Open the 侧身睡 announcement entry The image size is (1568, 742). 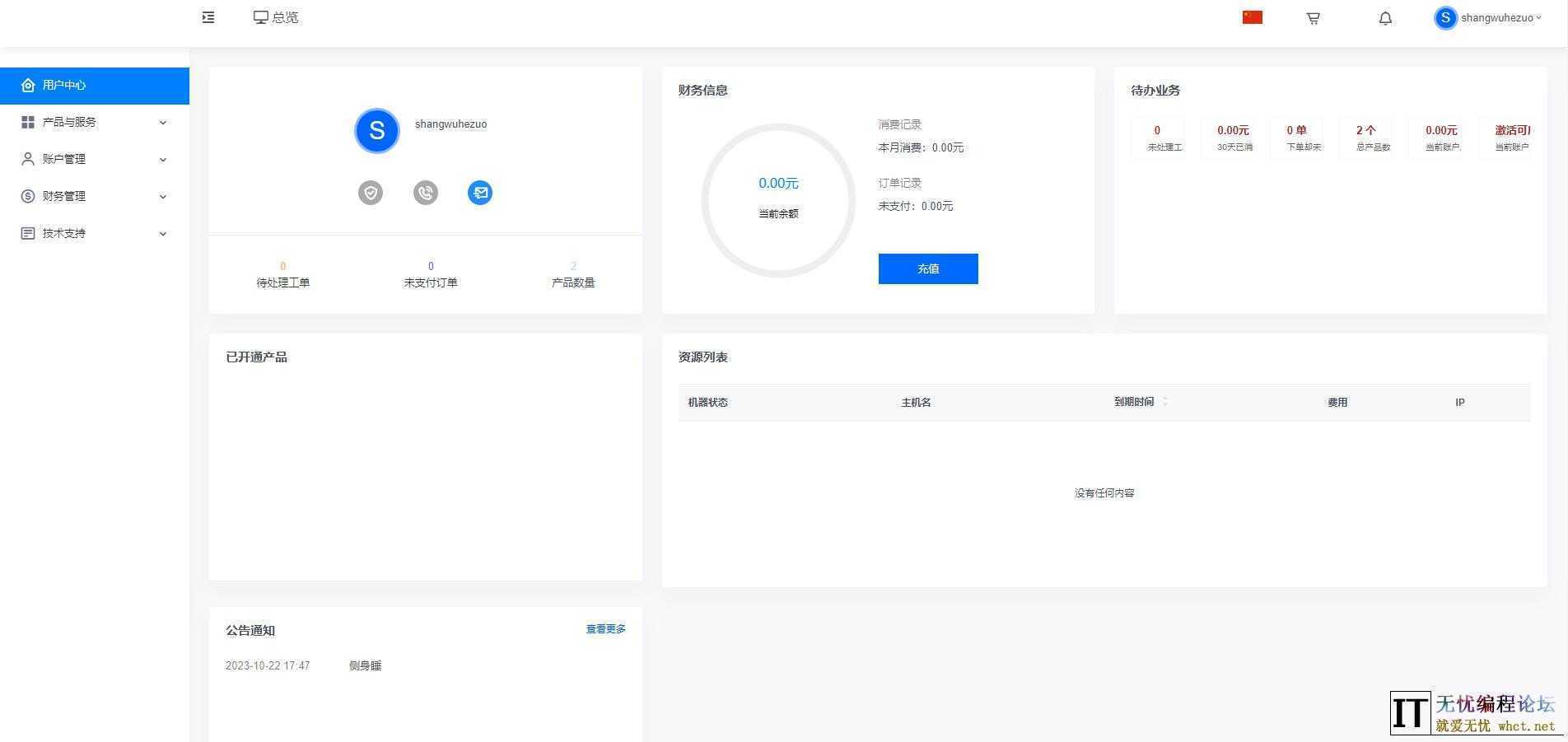[365, 665]
